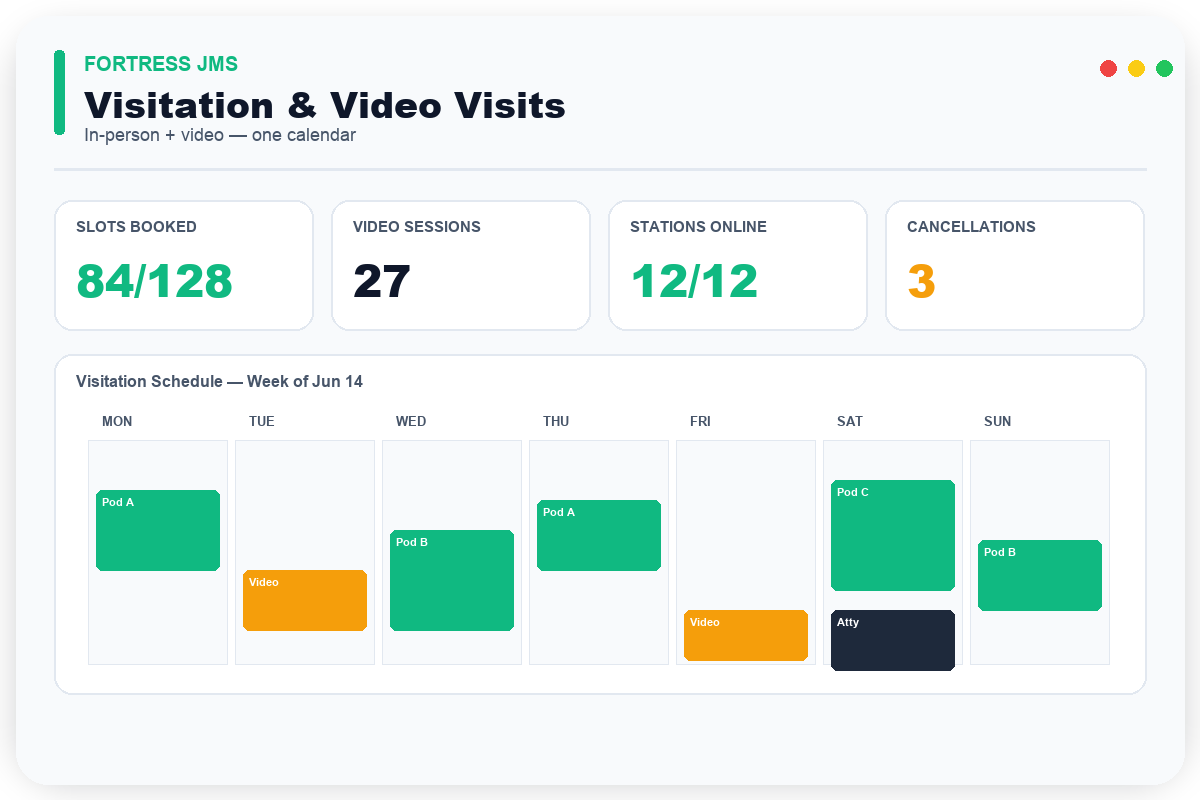Open Sunday's Pod B visitation block
Image resolution: width=1200 pixels, height=800 pixels.
pos(1040,575)
